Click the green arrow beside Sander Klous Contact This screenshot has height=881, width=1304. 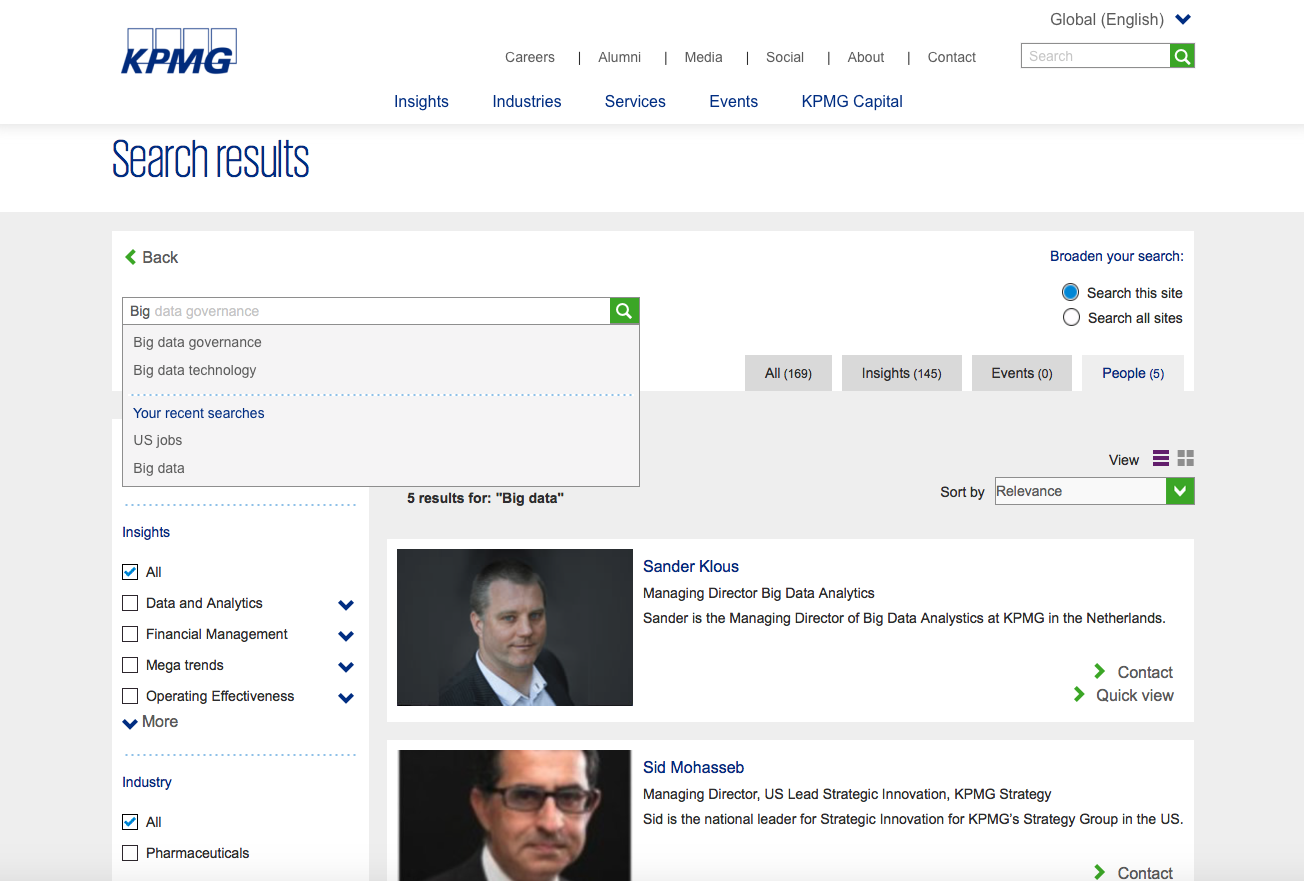tap(1099, 671)
